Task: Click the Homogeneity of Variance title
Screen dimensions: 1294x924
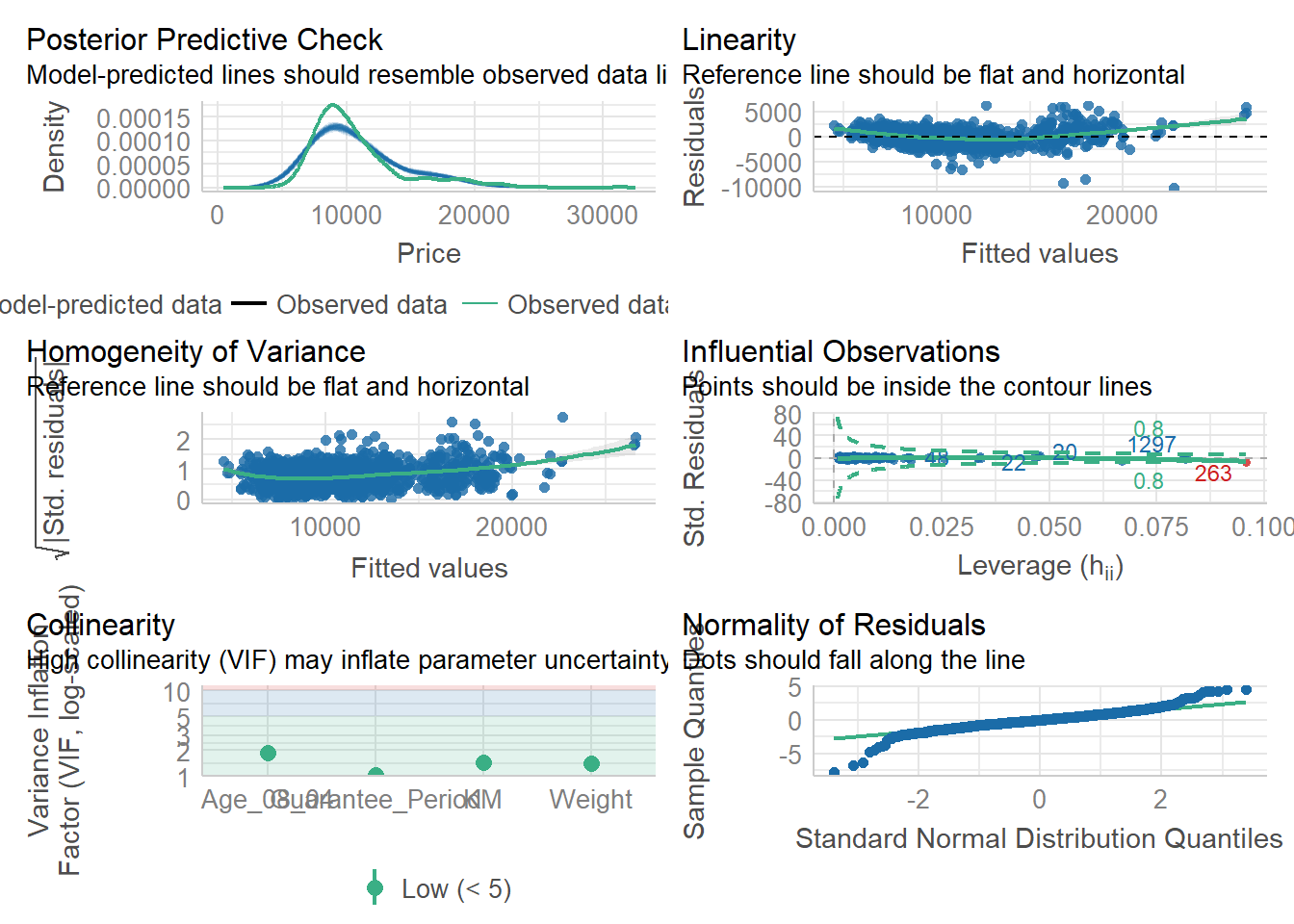Action: point(195,351)
